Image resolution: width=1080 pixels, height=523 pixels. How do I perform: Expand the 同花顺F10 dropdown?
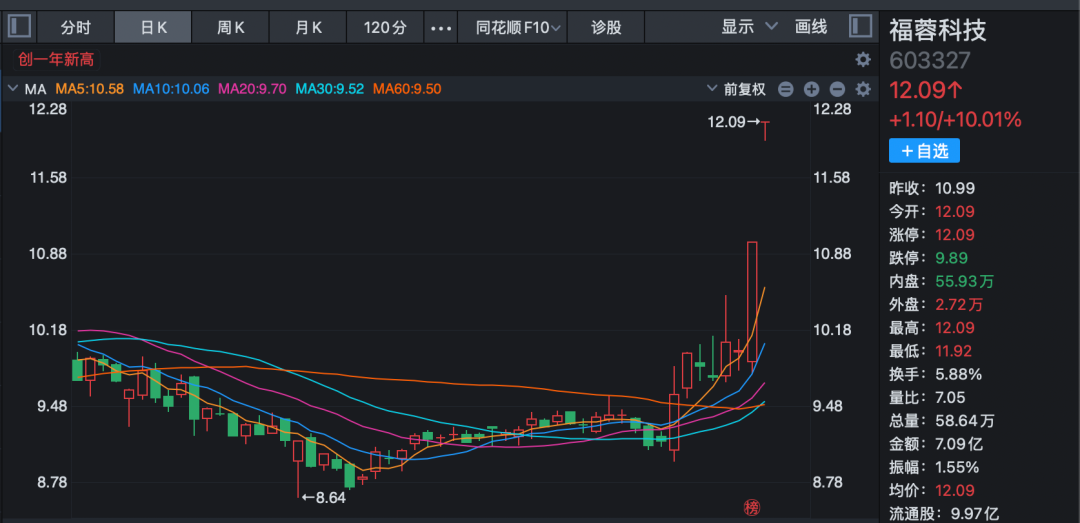519,28
